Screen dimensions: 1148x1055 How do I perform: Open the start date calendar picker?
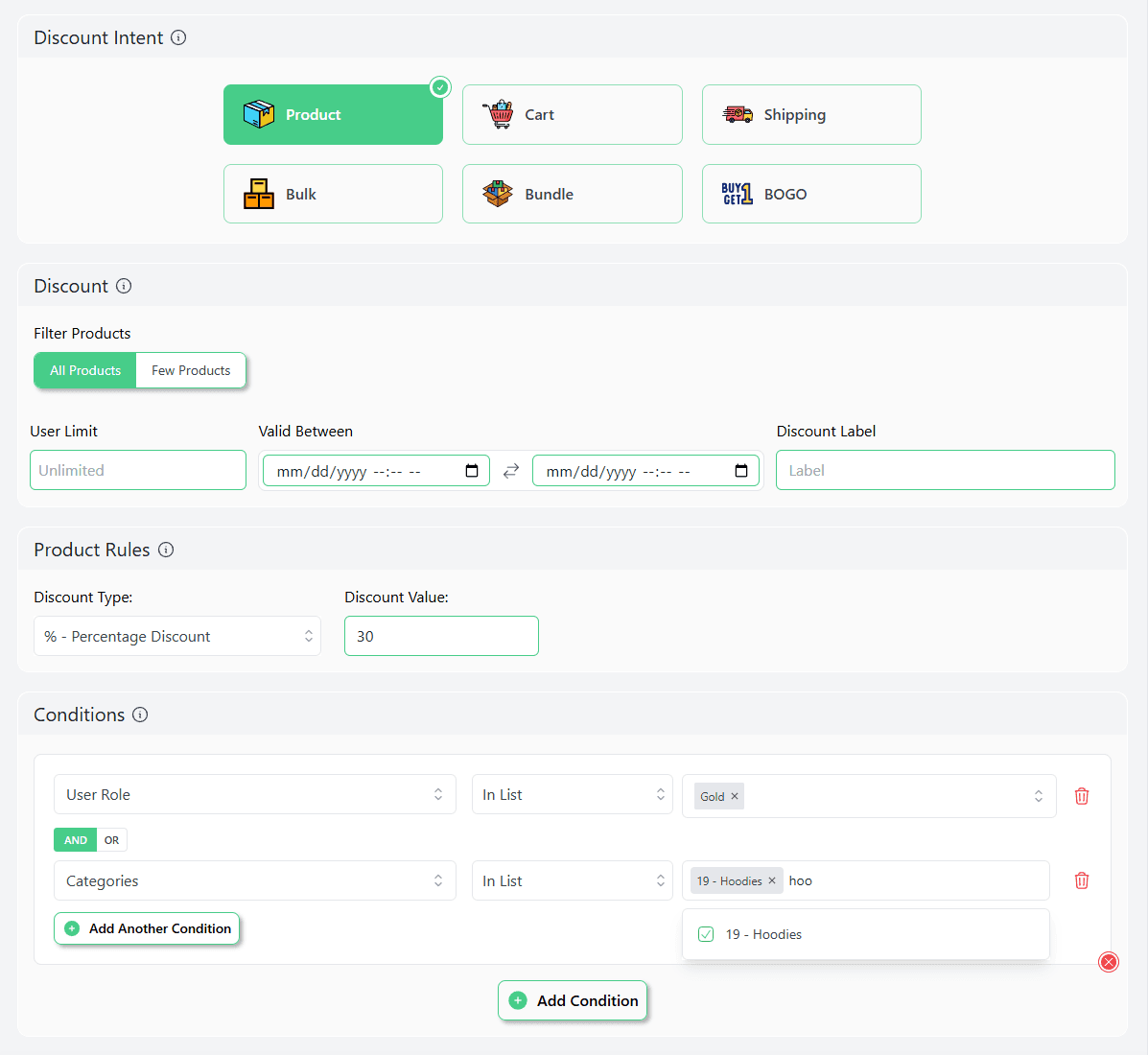pos(472,471)
